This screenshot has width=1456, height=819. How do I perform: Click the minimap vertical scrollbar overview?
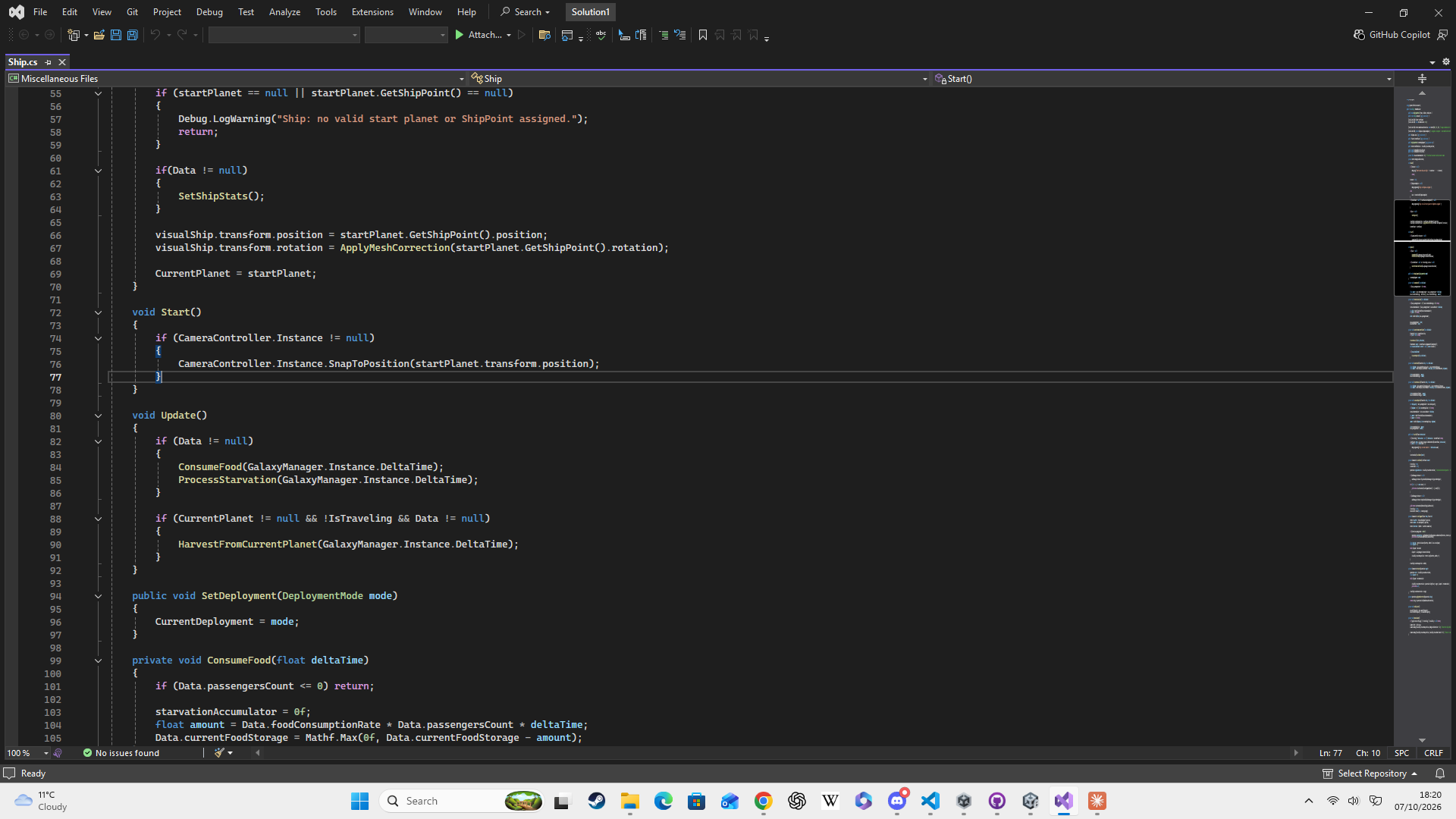pos(1422,416)
